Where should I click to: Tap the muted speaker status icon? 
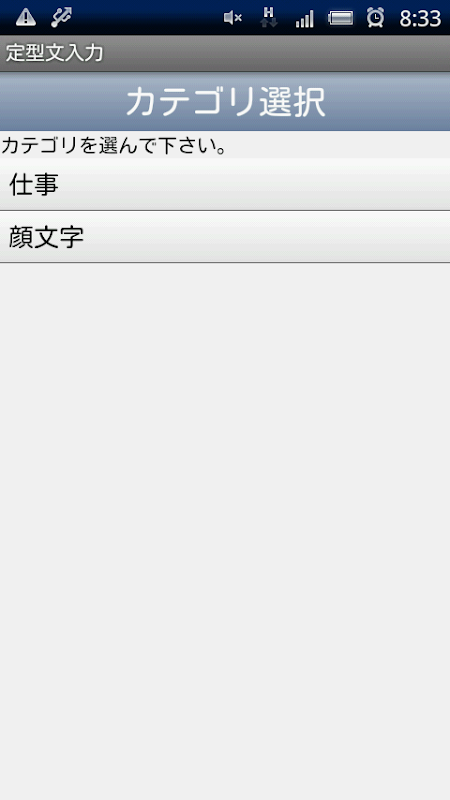[233, 18]
